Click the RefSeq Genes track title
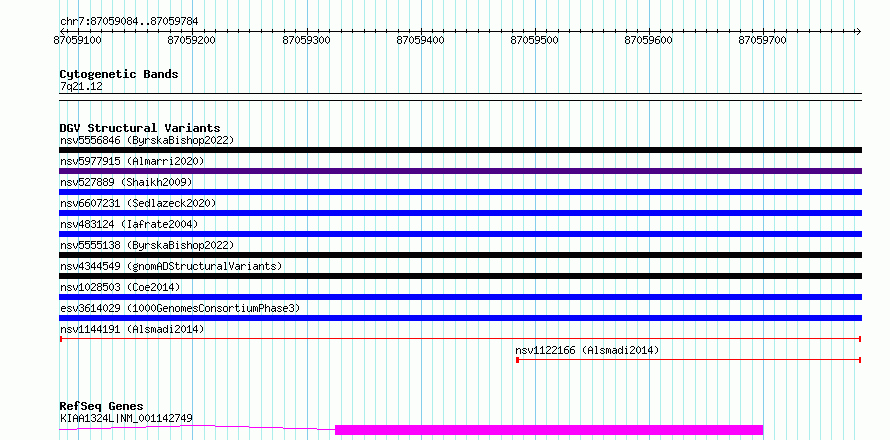The image size is (890, 440). click(x=101, y=406)
